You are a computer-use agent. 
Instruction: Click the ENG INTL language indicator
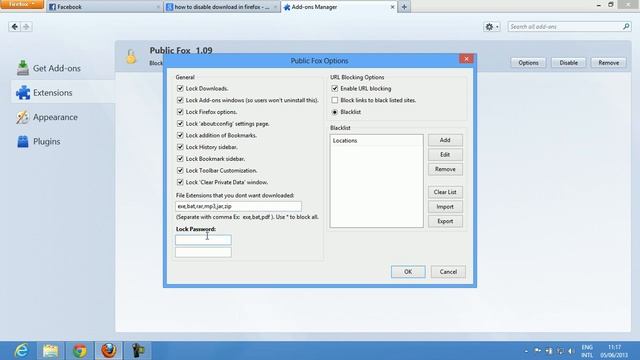pyautogui.click(x=587, y=351)
